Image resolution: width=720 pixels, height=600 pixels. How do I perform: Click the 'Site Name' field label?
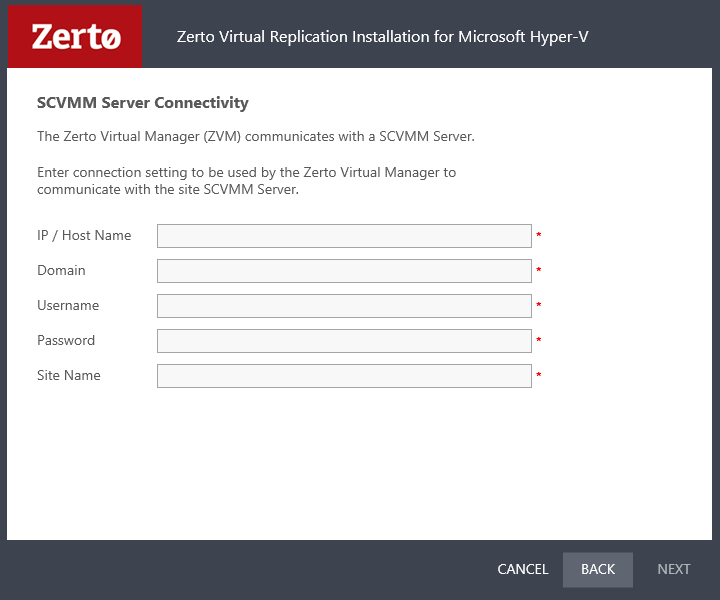click(x=69, y=375)
